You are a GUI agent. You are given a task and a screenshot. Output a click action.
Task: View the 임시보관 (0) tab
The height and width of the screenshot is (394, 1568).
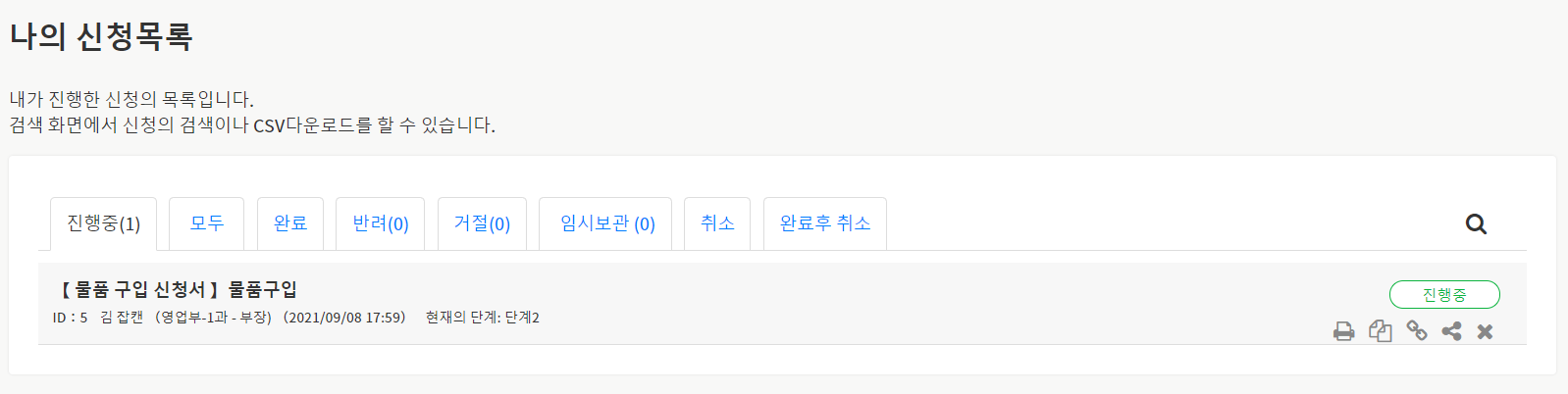605,223
